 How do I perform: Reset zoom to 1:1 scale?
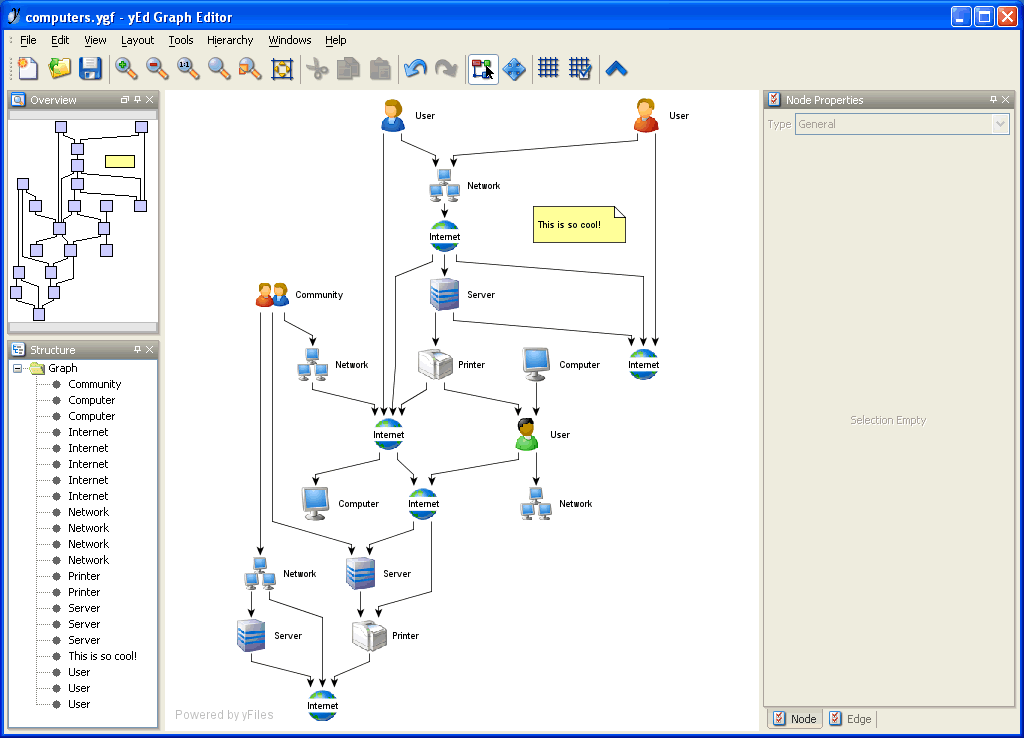[x=189, y=68]
